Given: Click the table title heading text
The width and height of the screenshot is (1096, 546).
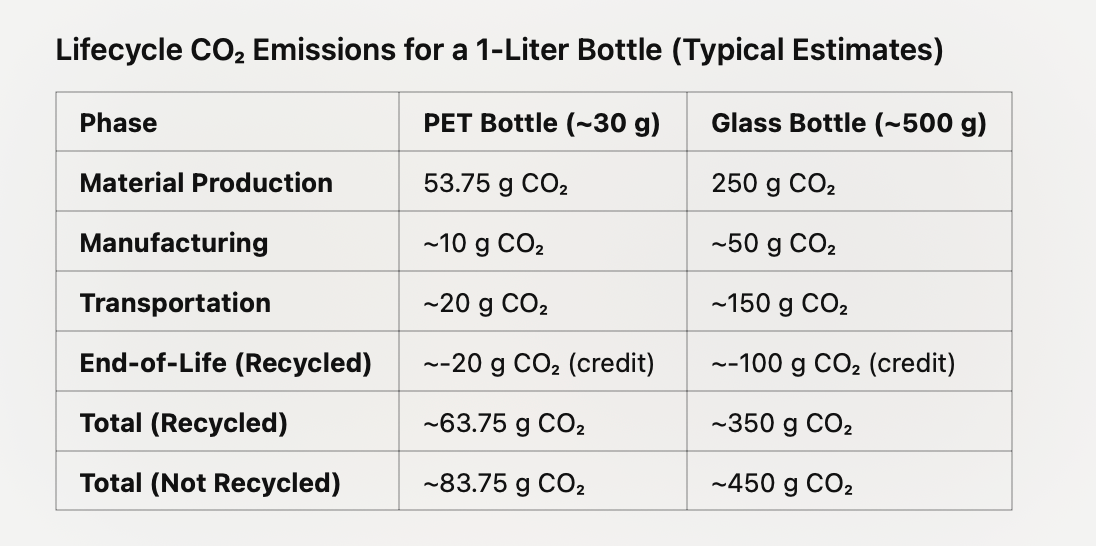Looking at the screenshot, I should click(499, 50).
